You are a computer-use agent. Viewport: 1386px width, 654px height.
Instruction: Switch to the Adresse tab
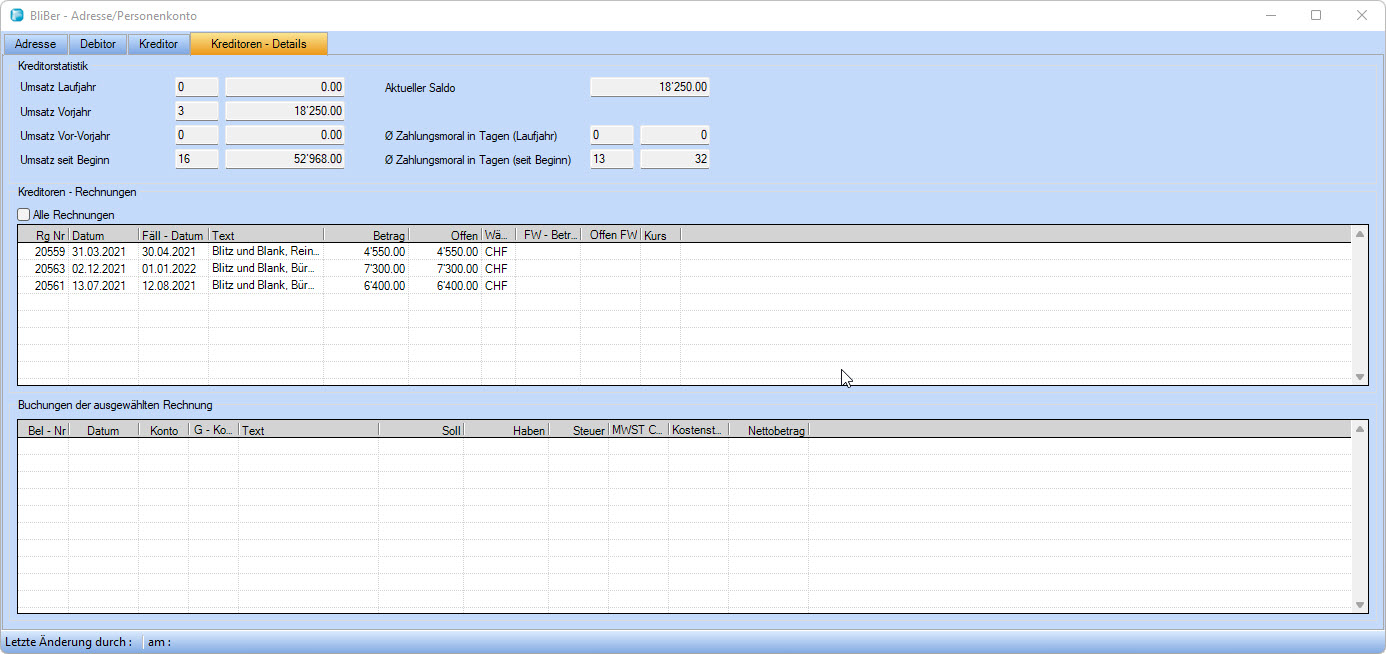[x=35, y=44]
